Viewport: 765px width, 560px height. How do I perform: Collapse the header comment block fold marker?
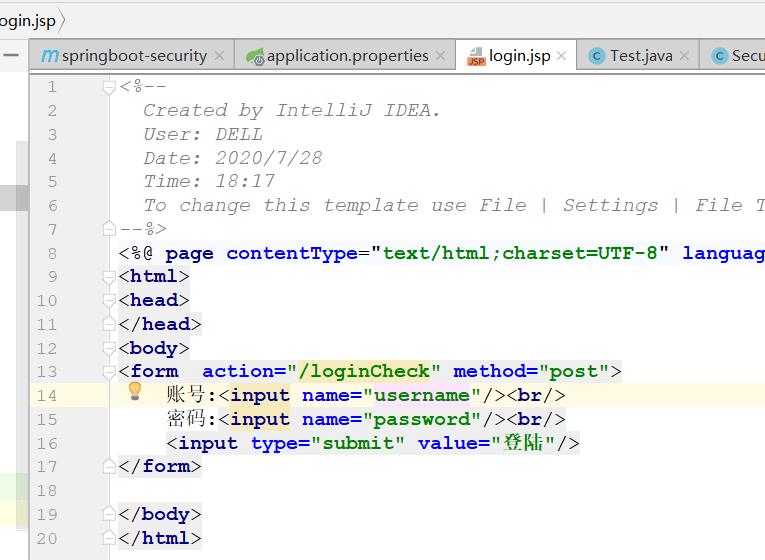click(110, 87)
